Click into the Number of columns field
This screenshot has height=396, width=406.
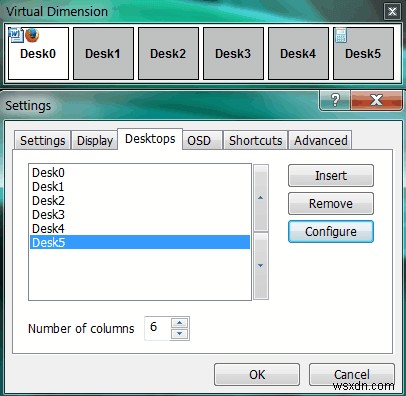coord(157,328)
